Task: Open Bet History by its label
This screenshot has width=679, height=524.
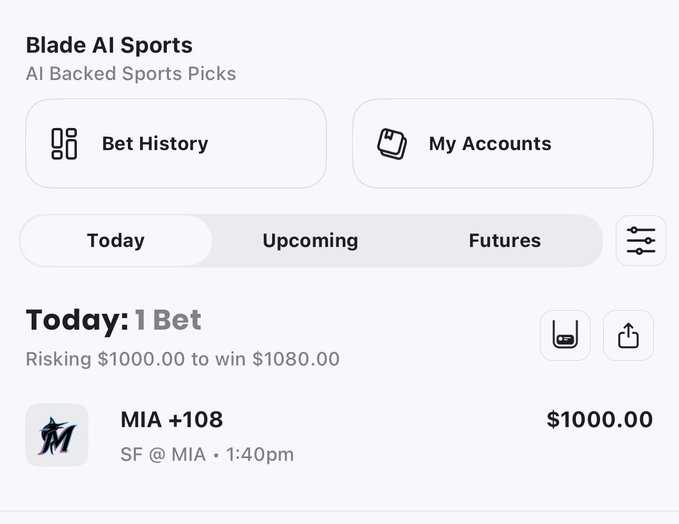Action: [155, 144]
